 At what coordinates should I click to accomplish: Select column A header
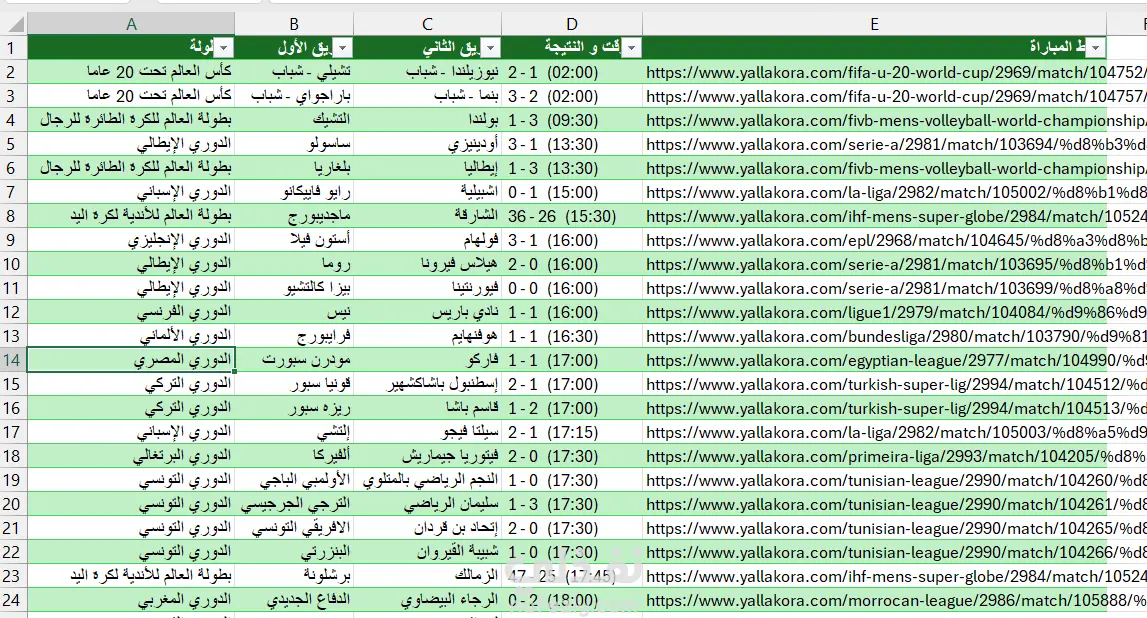click(x=131, y=24)
